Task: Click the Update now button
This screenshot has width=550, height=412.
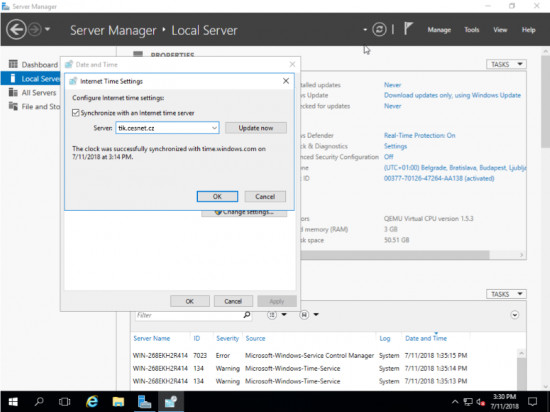Action: pyautogui.click(x=256, y=128)
